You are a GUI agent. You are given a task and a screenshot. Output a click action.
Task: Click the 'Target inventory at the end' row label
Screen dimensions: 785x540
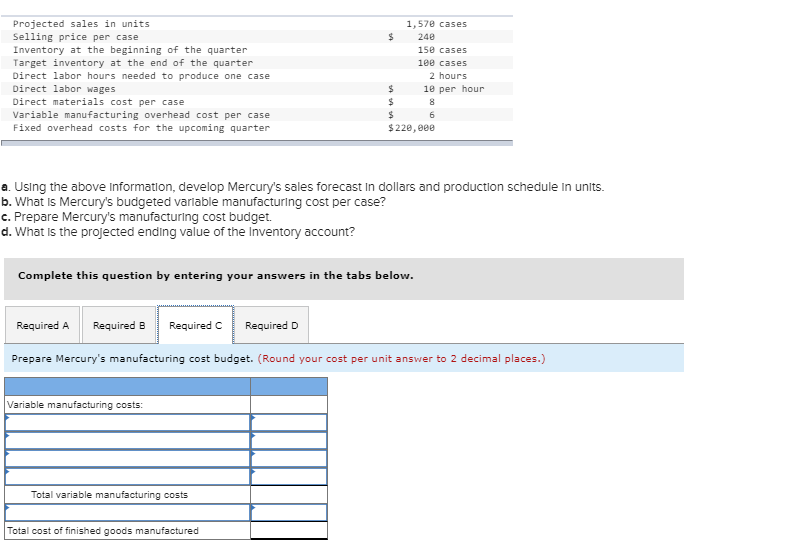(x=133, y=63)
